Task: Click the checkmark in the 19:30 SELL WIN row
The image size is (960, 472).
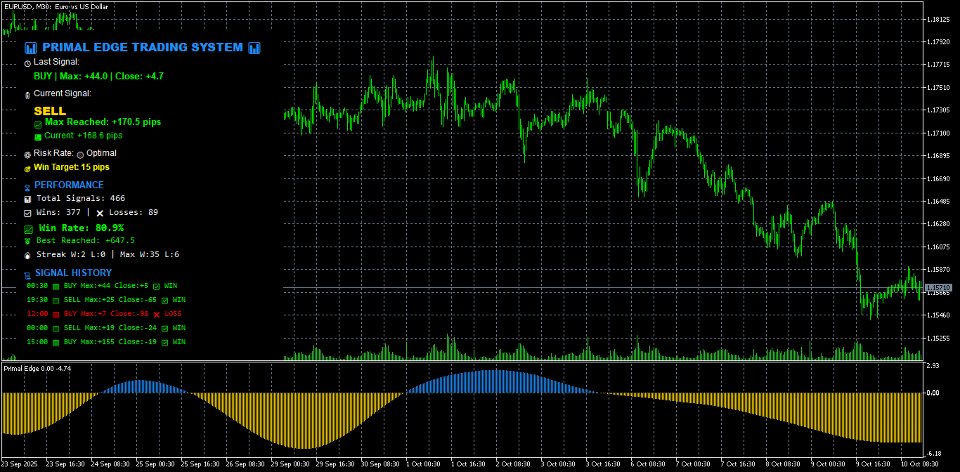Action: click(x=165, y=301)
